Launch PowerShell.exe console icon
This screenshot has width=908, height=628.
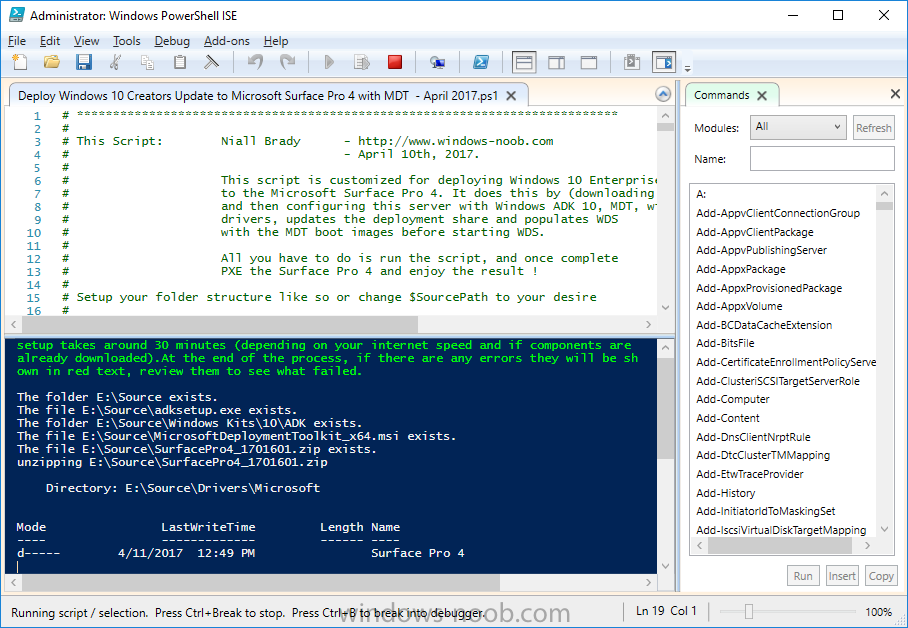coord(481,62)
